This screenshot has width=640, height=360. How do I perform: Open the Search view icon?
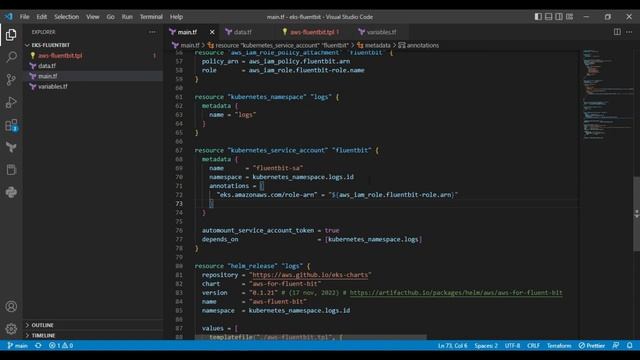(x=11, y=57)
